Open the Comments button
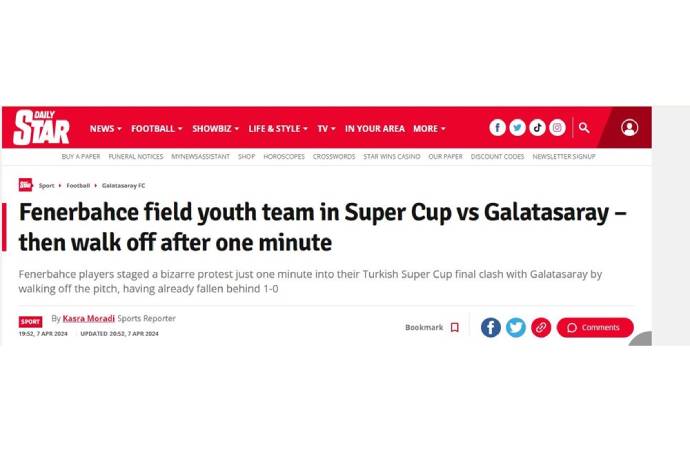The width and height of the screenshot is (690, 450). [595, 327]
